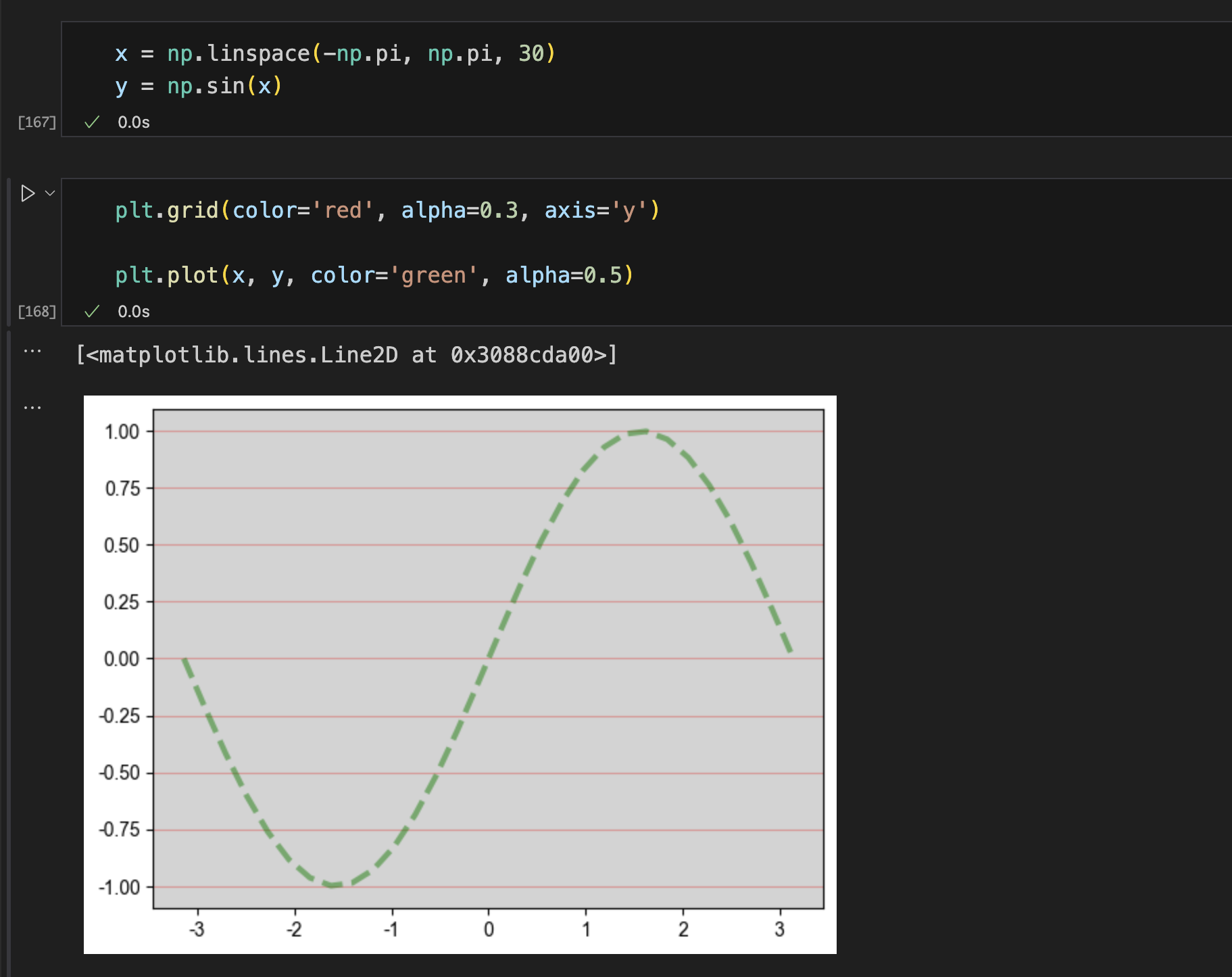Click the success checkmark of cell 167
The height and width of the screenshot is (977, 1232).
92,122
